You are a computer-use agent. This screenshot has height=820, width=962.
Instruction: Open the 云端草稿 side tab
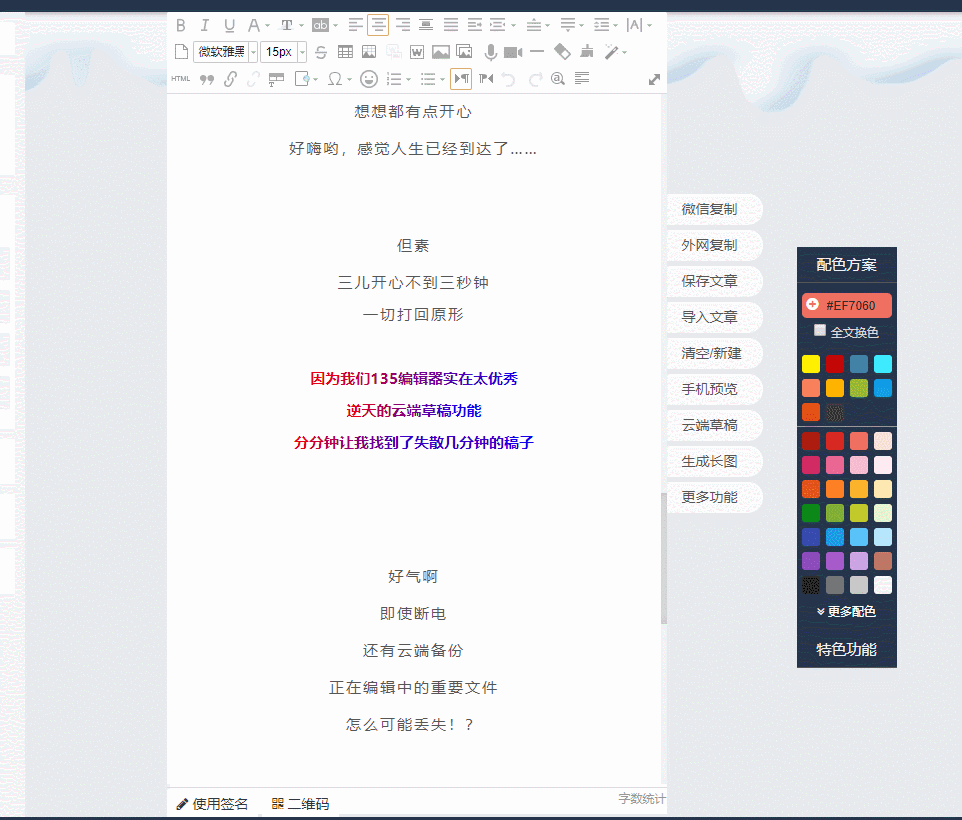tap(710, 425)
